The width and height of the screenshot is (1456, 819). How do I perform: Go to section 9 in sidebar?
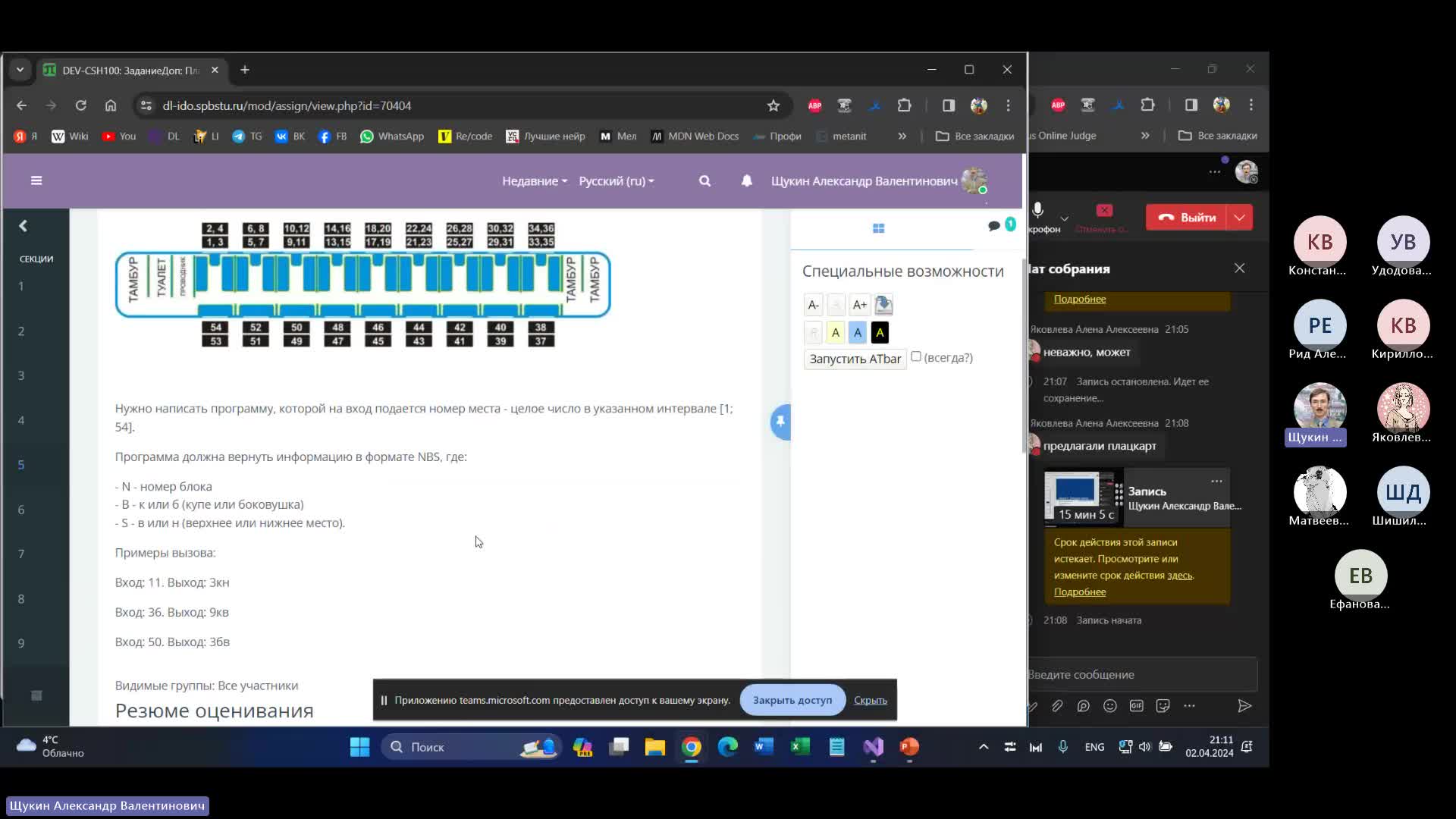[21, 643]
